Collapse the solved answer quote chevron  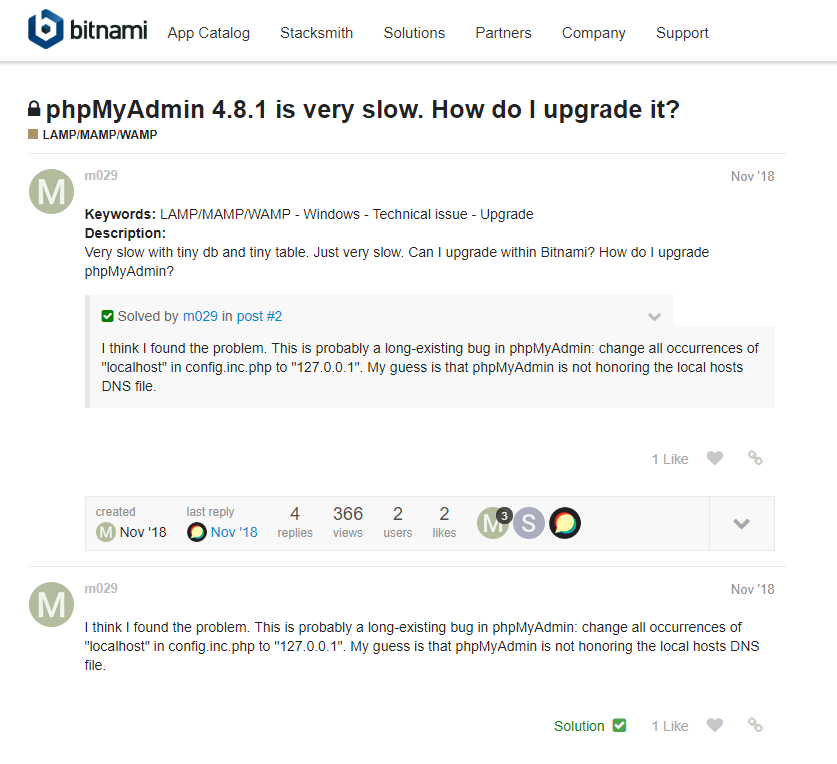tap(654, 317)
